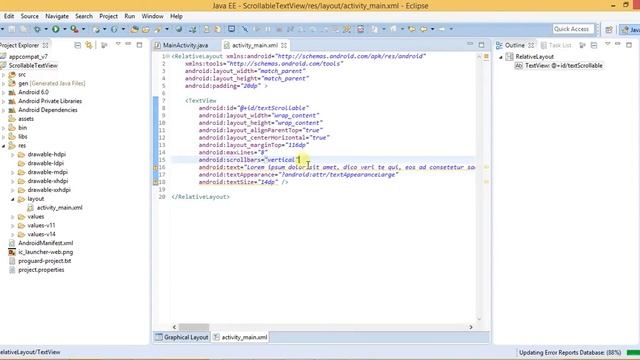Open the Run button dropdown arrow

(x=64, y=29)
